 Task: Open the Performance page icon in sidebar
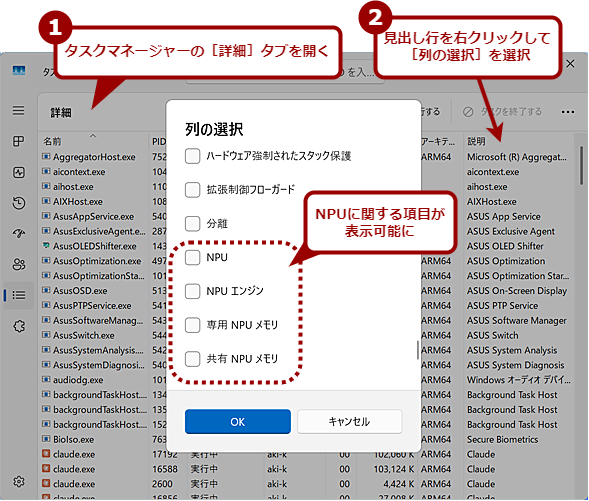click(x=19, y=172)
